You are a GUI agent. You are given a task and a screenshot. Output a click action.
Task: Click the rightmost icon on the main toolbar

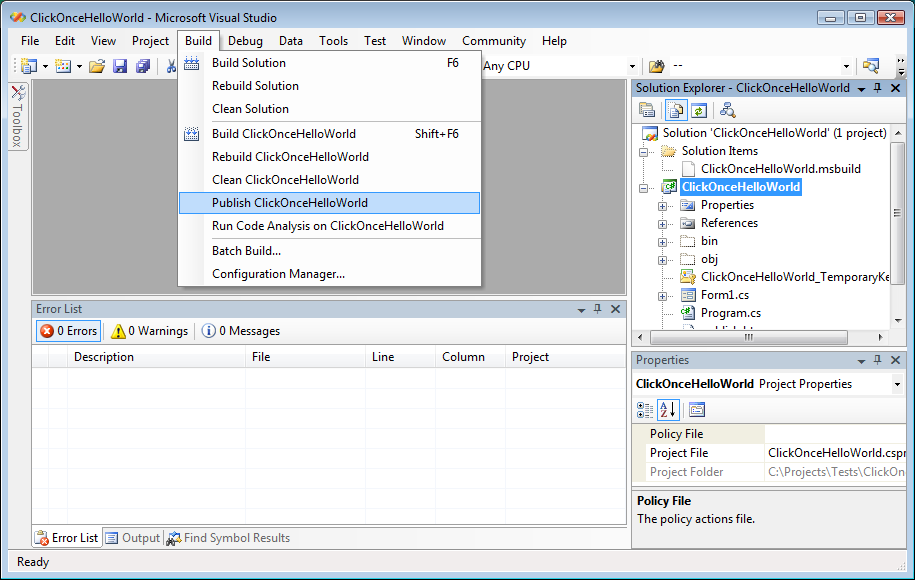(x=871, y=66)
